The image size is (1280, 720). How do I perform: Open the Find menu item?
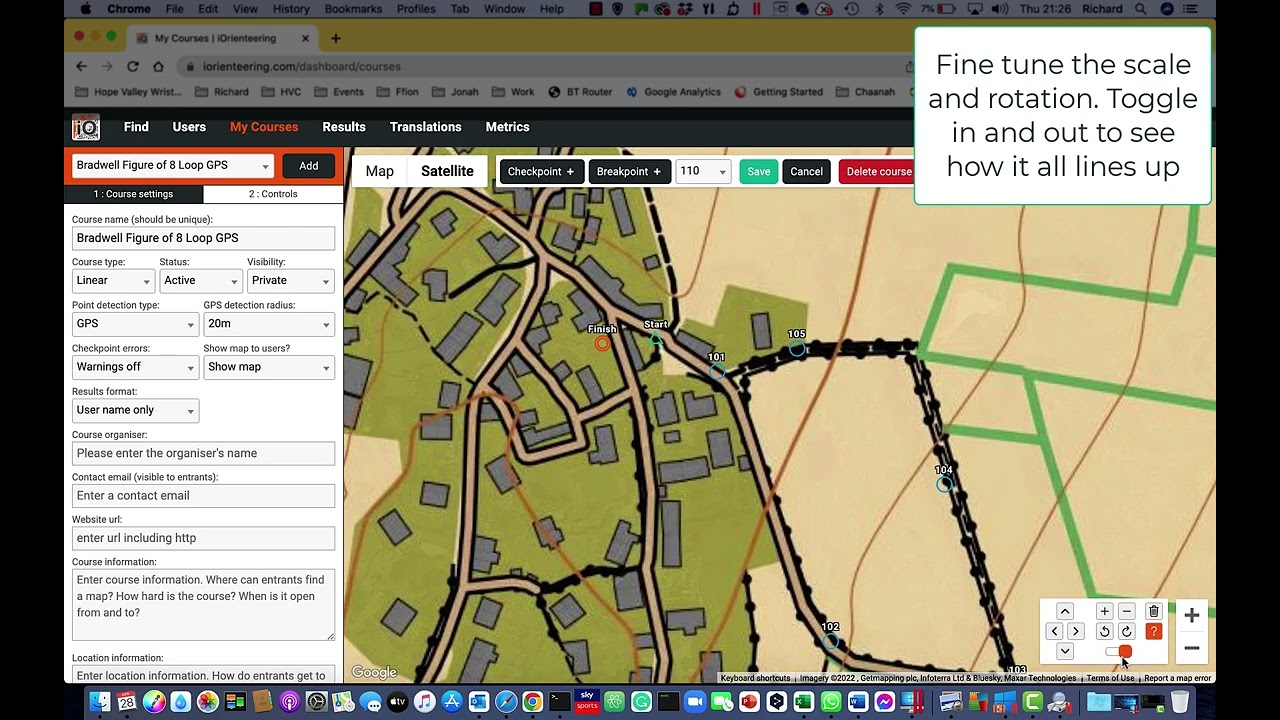pos(136,127)
